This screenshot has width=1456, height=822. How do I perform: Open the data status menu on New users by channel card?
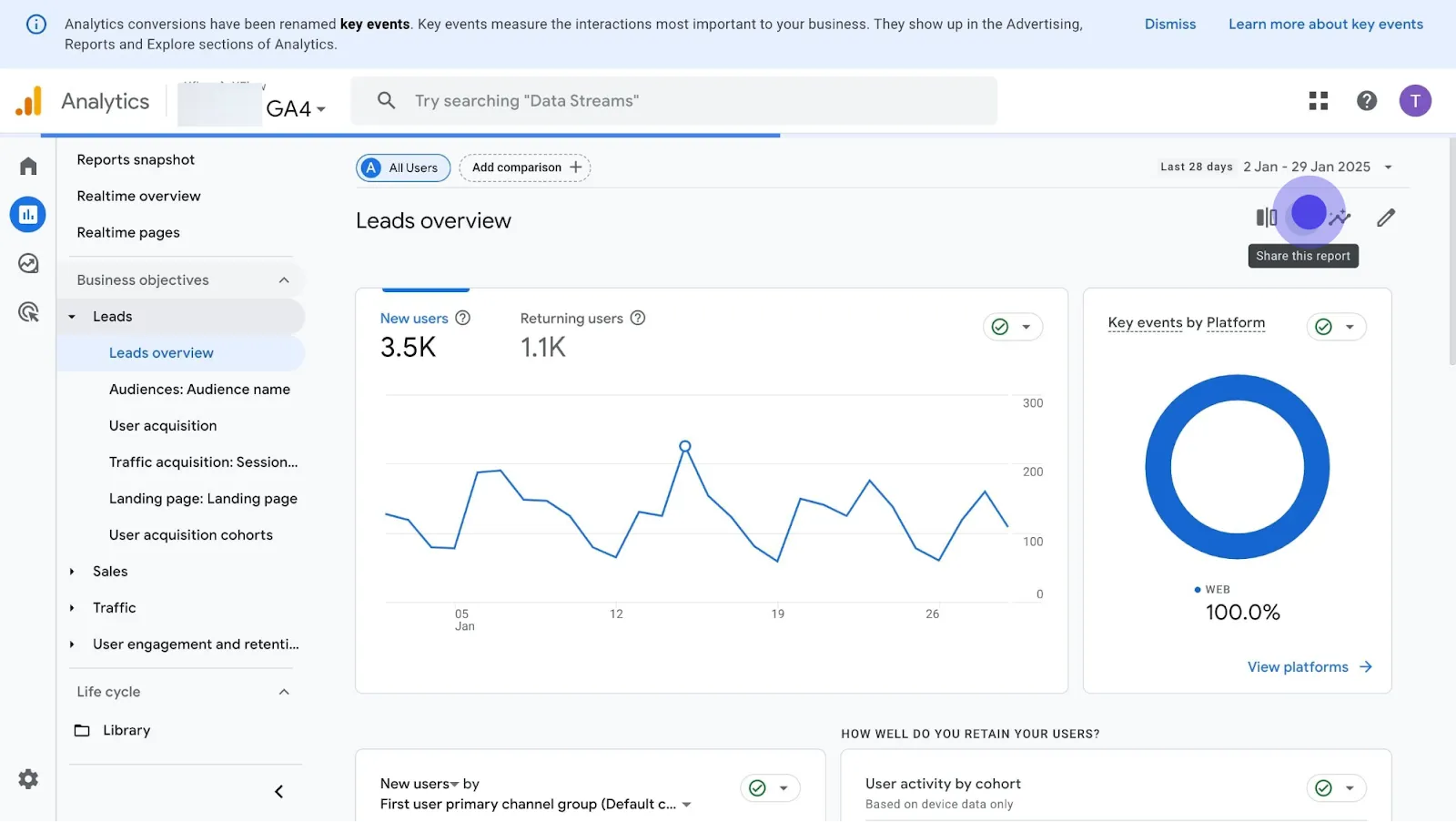770,788
